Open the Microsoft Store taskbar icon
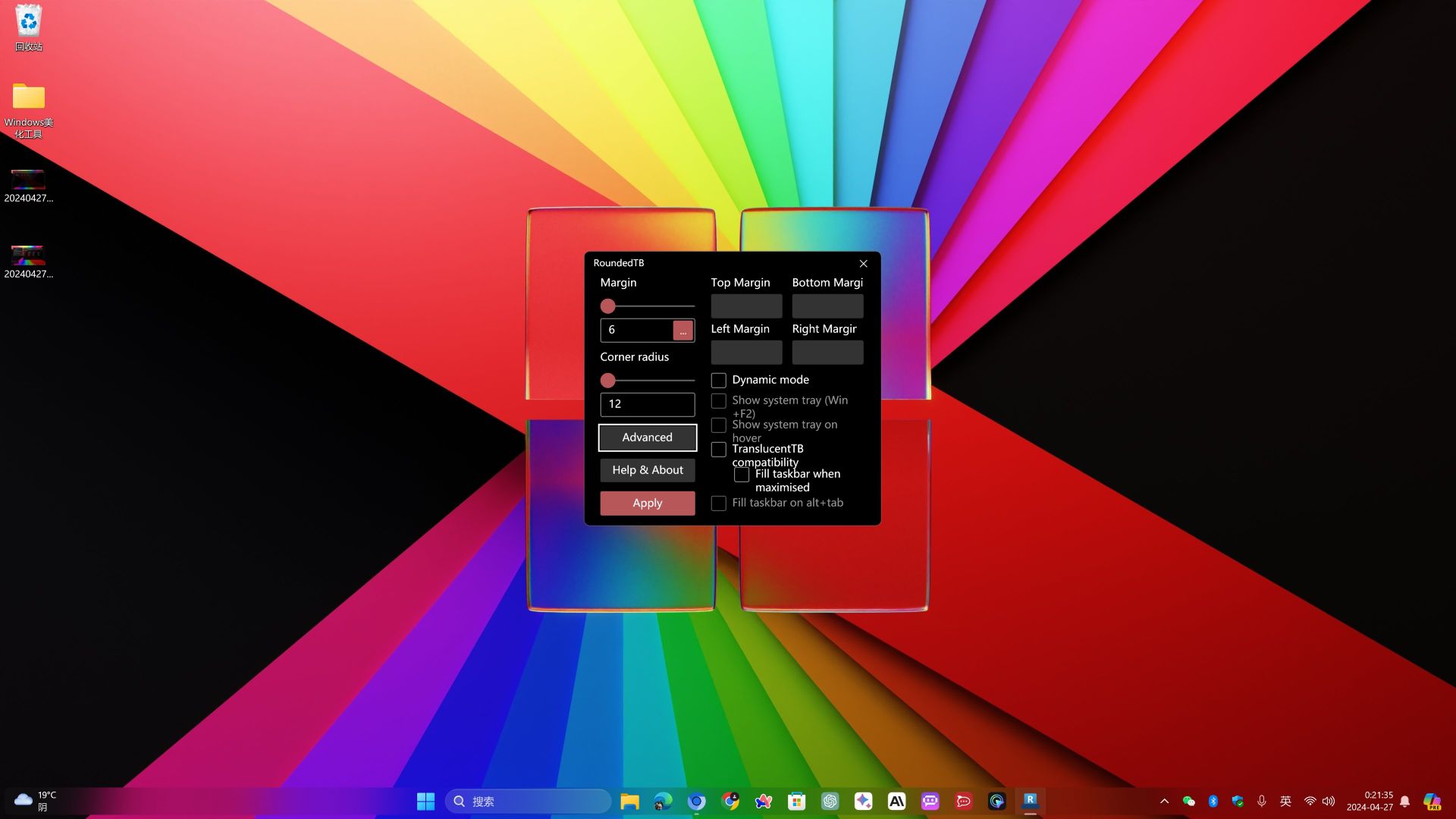Viewport: 1456px width, 819px height. (x=796, y=801)
